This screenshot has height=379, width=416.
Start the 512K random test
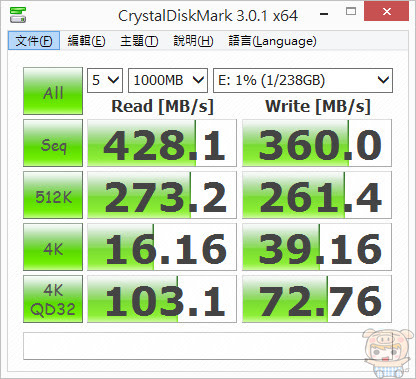pyautogui.click(x=53, y=195)
